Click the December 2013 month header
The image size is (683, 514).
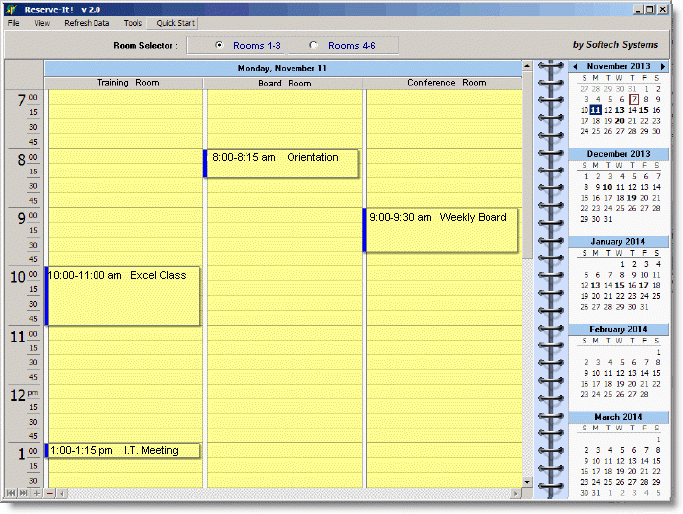coord(619,154)
